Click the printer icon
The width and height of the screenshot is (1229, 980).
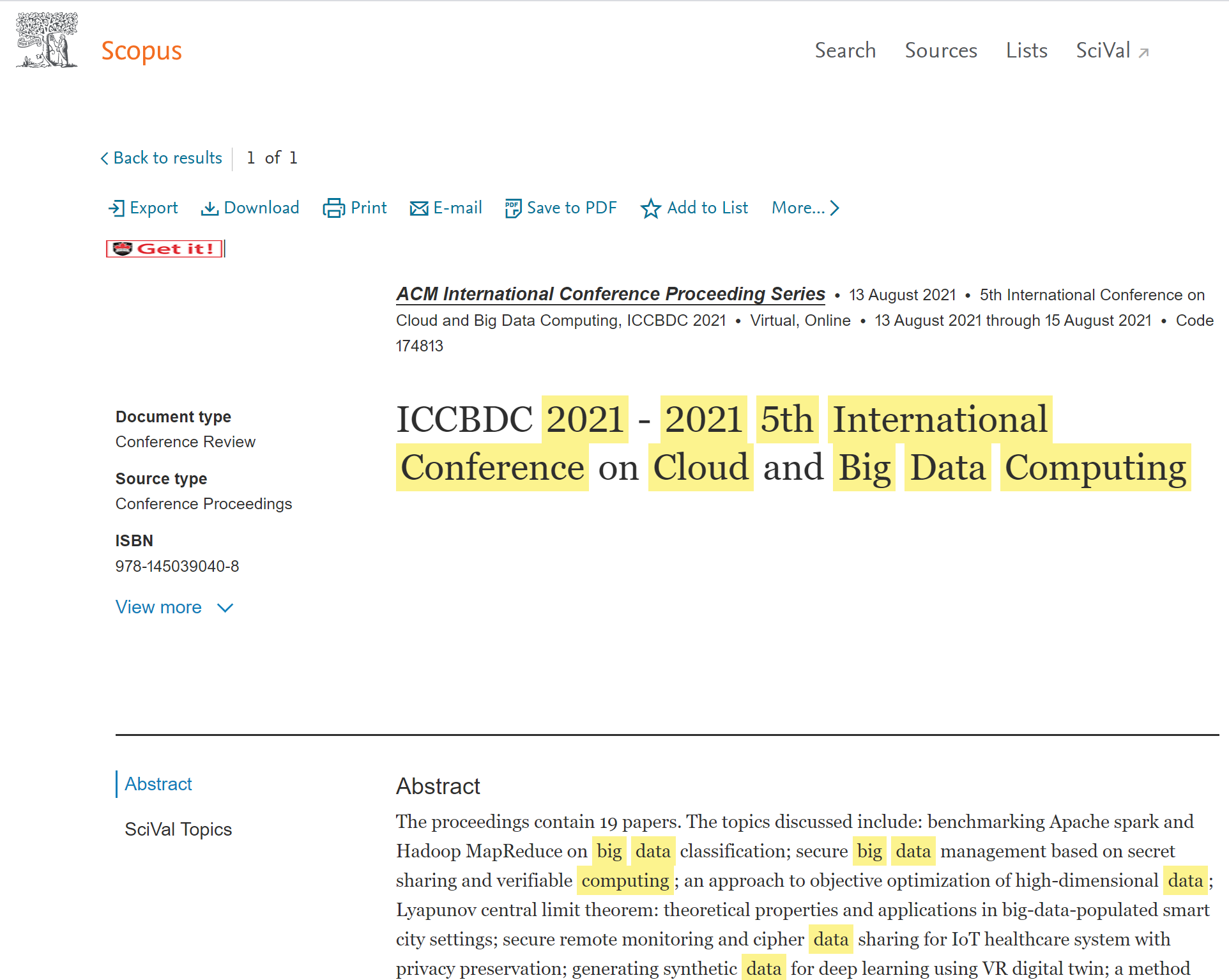pos(333,208)
